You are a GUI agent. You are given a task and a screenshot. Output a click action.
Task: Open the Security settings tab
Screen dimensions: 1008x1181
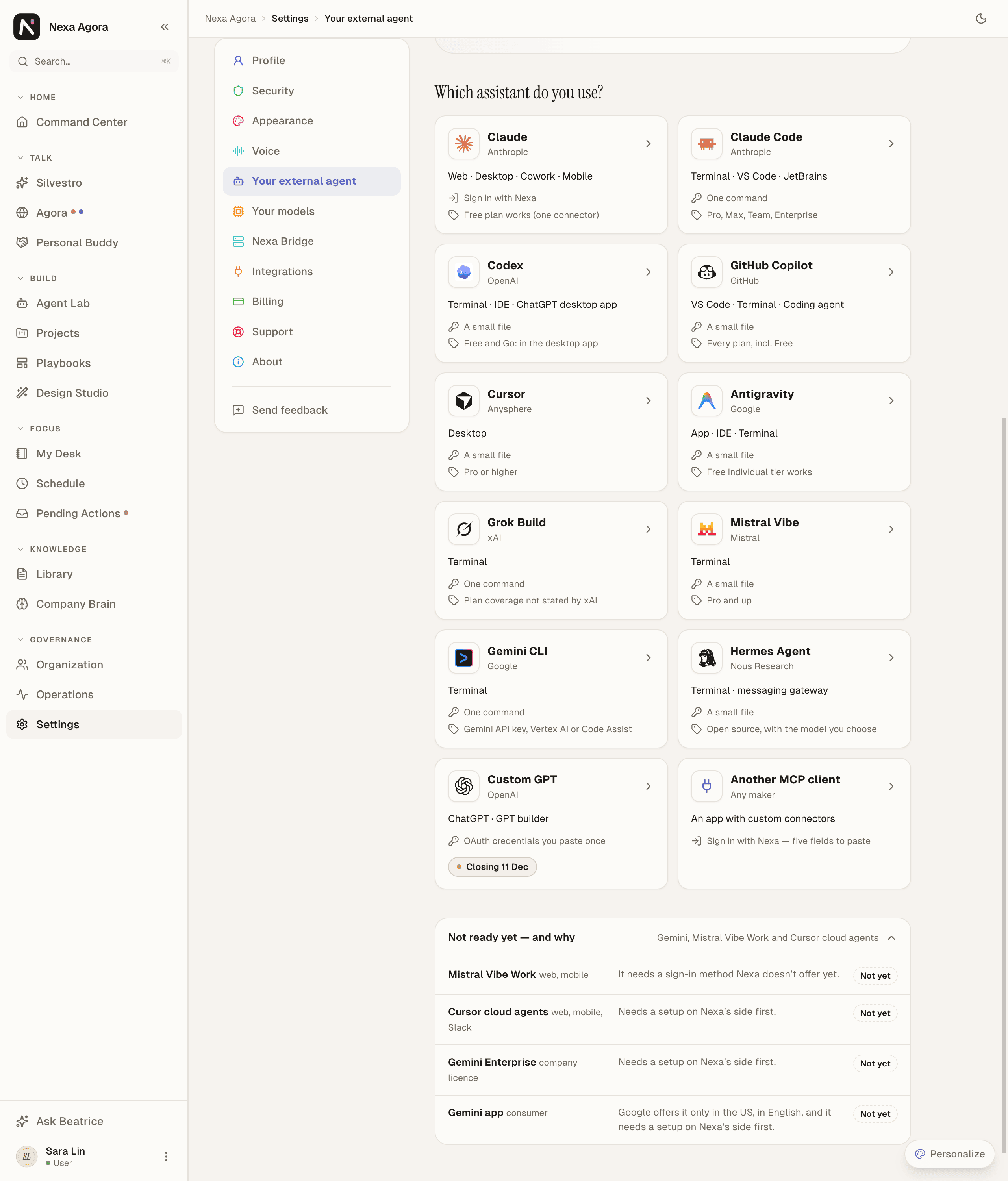(311, 91)
